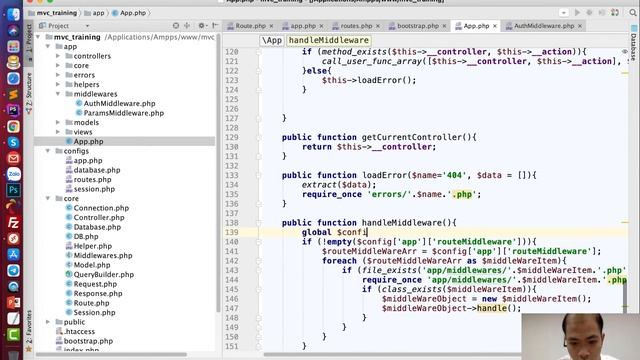Screen dimensions: 640x360
Task: Collapse the middlewares folder
Action: pyautogui.click(x=58, y=94)
